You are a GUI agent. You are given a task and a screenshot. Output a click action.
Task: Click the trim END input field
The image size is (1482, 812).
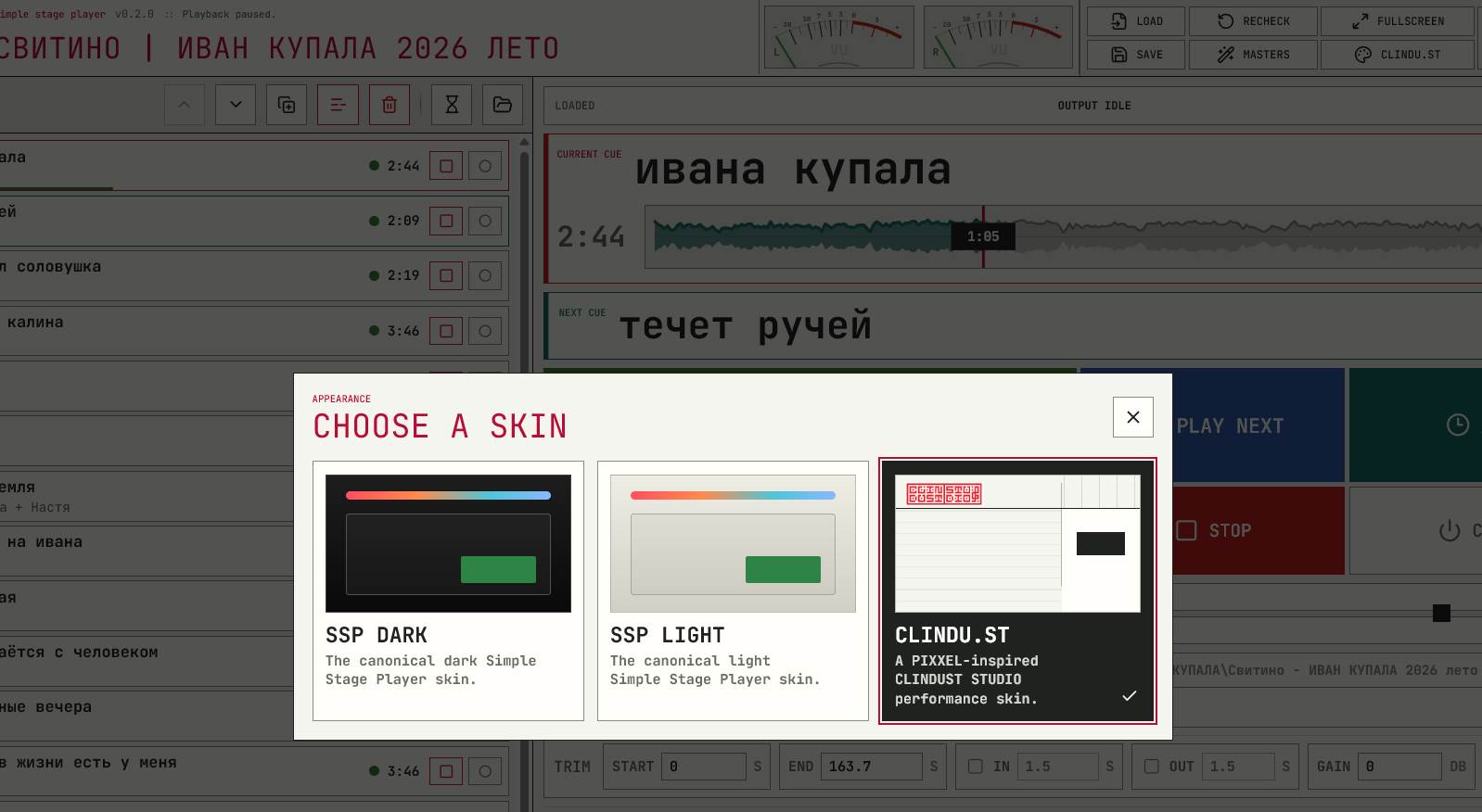(x=872, y=767)
